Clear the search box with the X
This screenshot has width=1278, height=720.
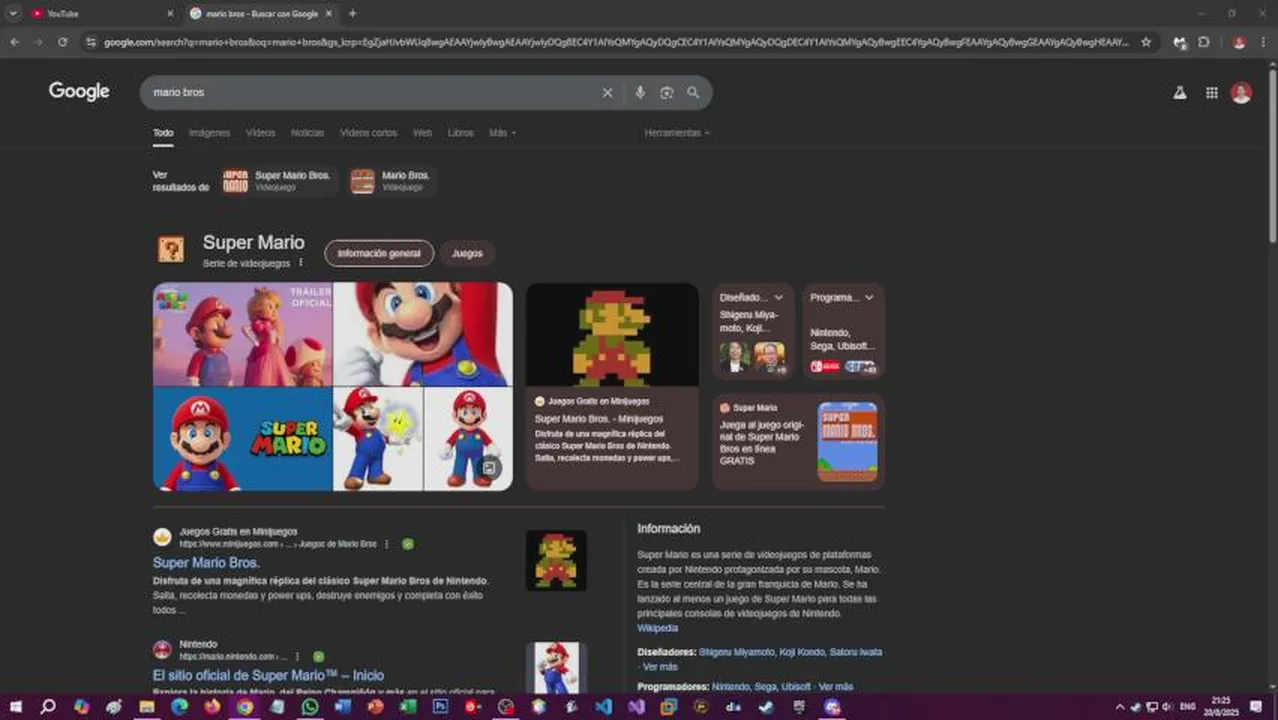click(x=607, y=92)
